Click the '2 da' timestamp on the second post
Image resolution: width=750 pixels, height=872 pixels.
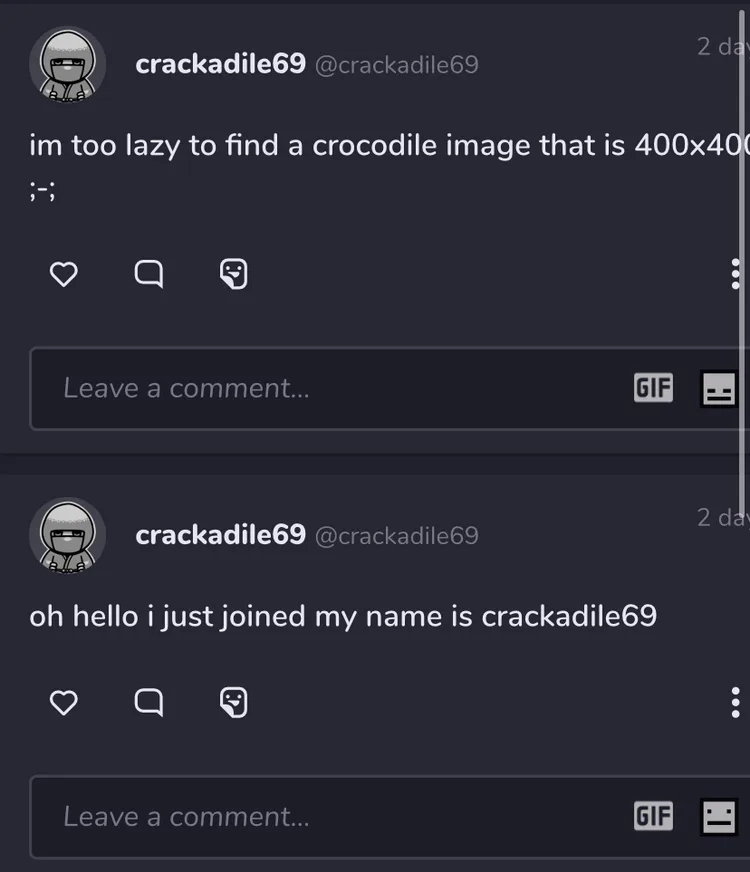722,518
